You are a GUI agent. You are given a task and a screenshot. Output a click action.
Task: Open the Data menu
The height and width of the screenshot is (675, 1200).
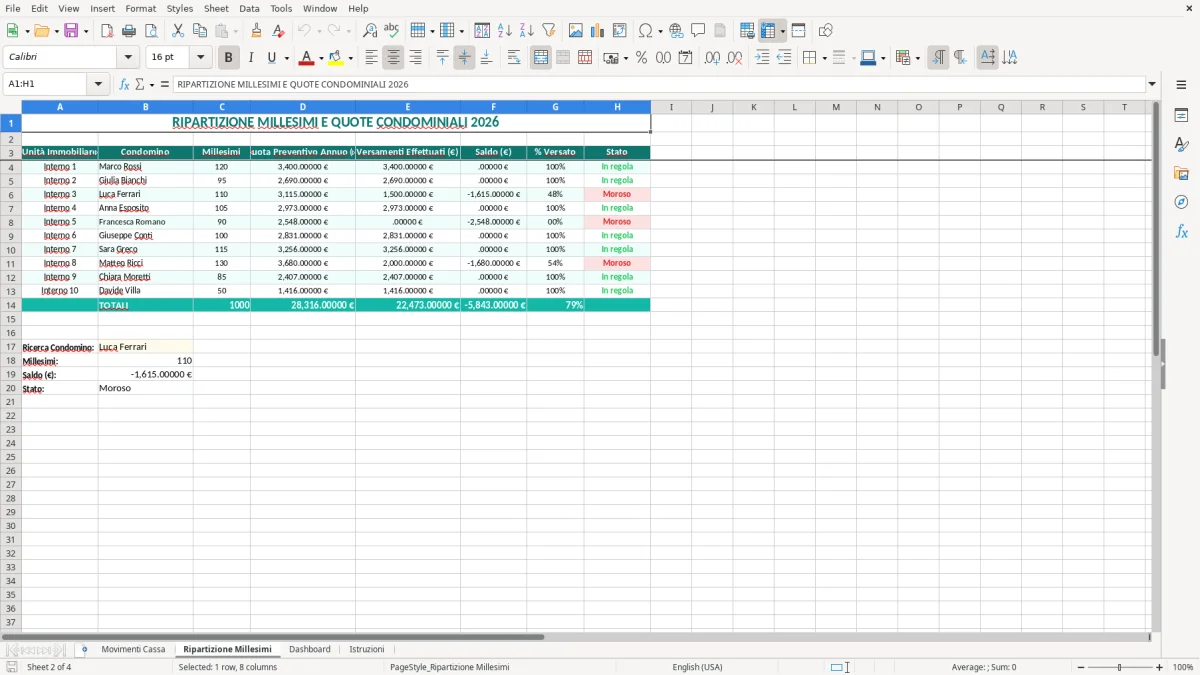249,8
